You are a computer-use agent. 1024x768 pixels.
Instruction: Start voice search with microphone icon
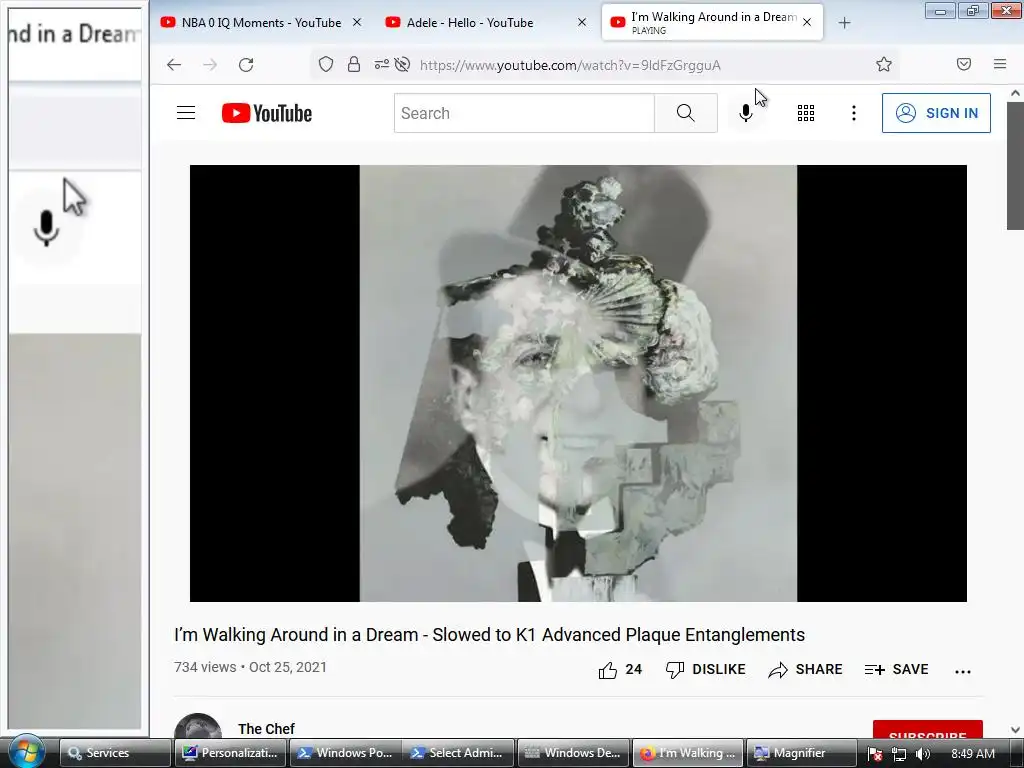click(x=745, y=113)
